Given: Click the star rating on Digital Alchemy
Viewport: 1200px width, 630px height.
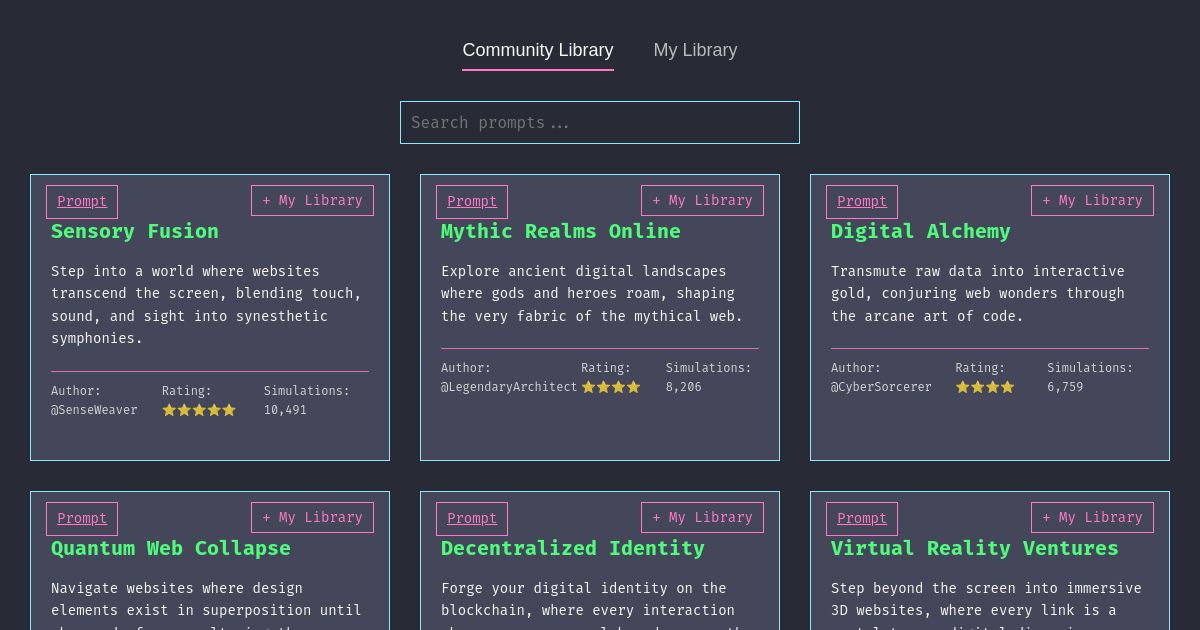Looking at the screenshot, I should 985,386.
